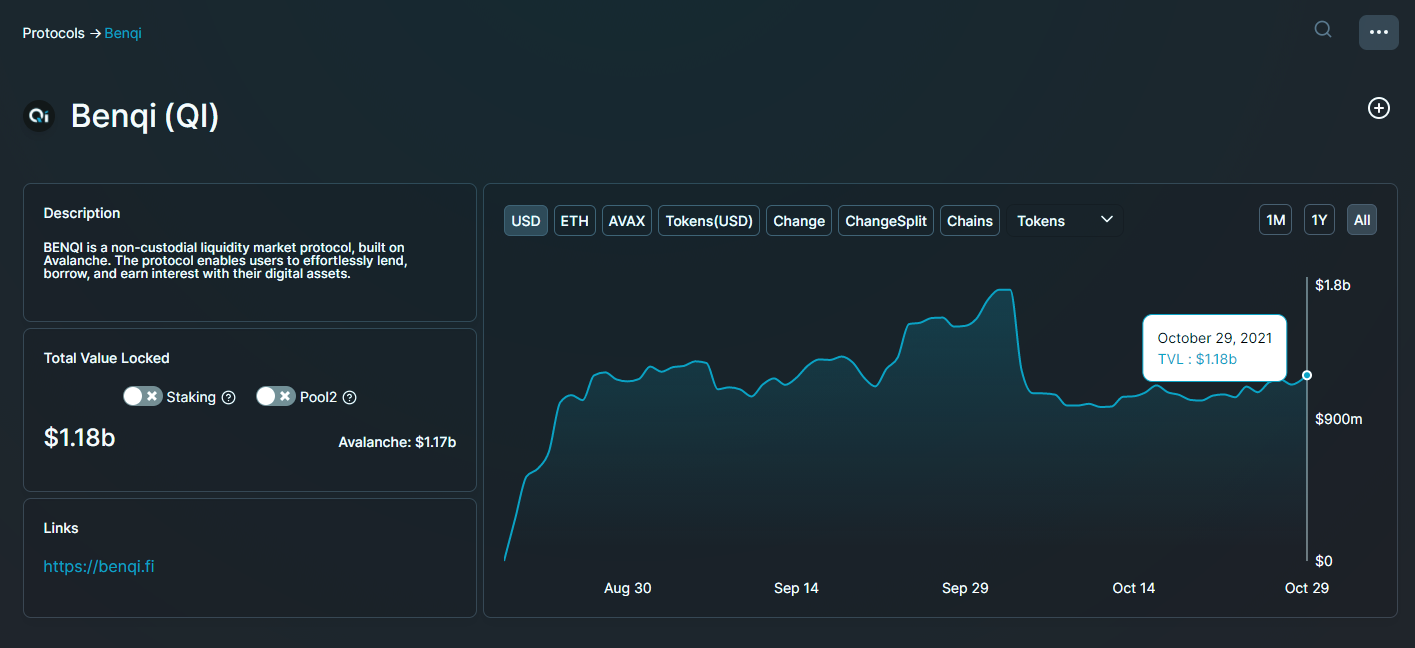Set chart range to All
1415x648 pixels.
(1362, 220)
